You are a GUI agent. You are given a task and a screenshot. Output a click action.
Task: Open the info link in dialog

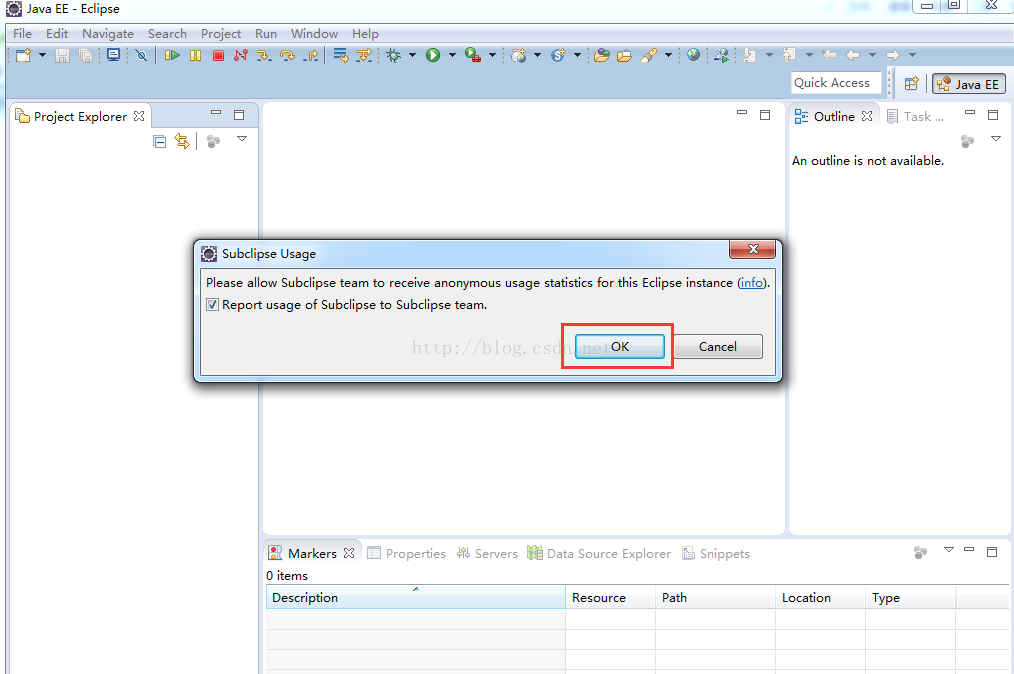coord(751,283)
